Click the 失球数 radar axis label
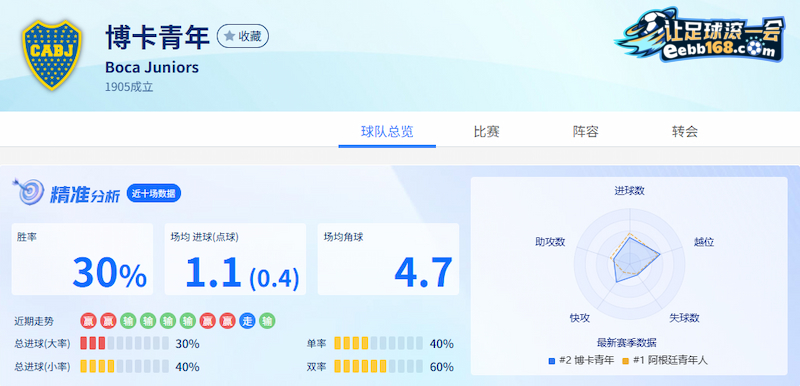 coord(684,318)
